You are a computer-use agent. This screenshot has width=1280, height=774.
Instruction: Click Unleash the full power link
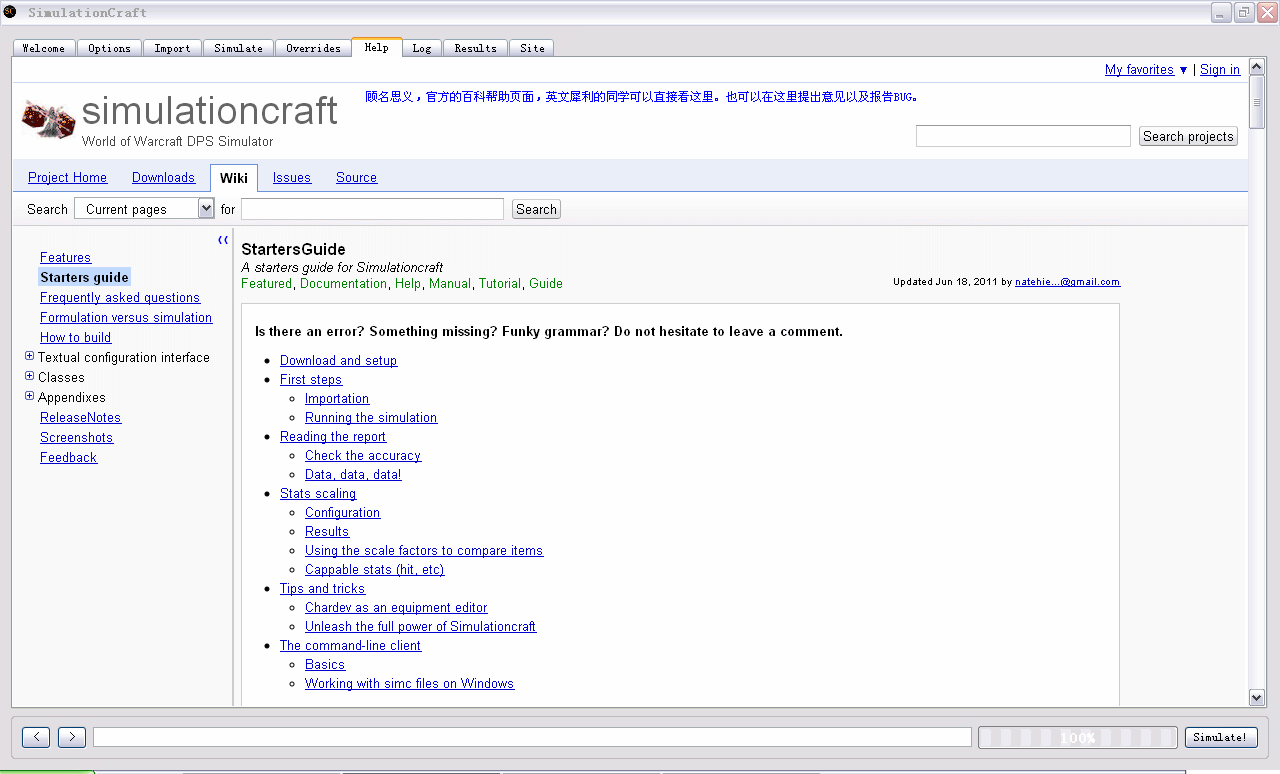pyautogui.click(x=420, y=626)
